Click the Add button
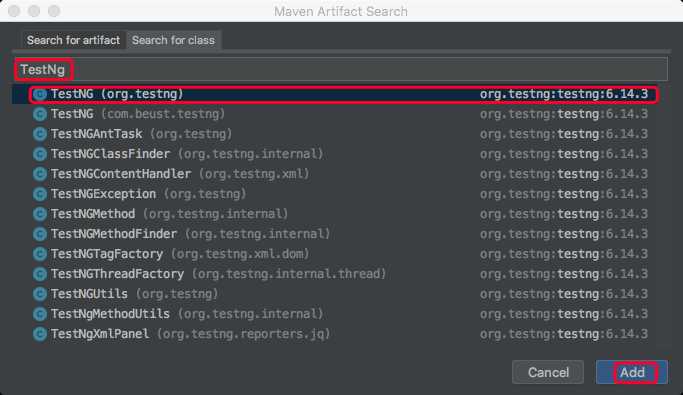The height and width of the screenshot is (395, 683). 632,372
